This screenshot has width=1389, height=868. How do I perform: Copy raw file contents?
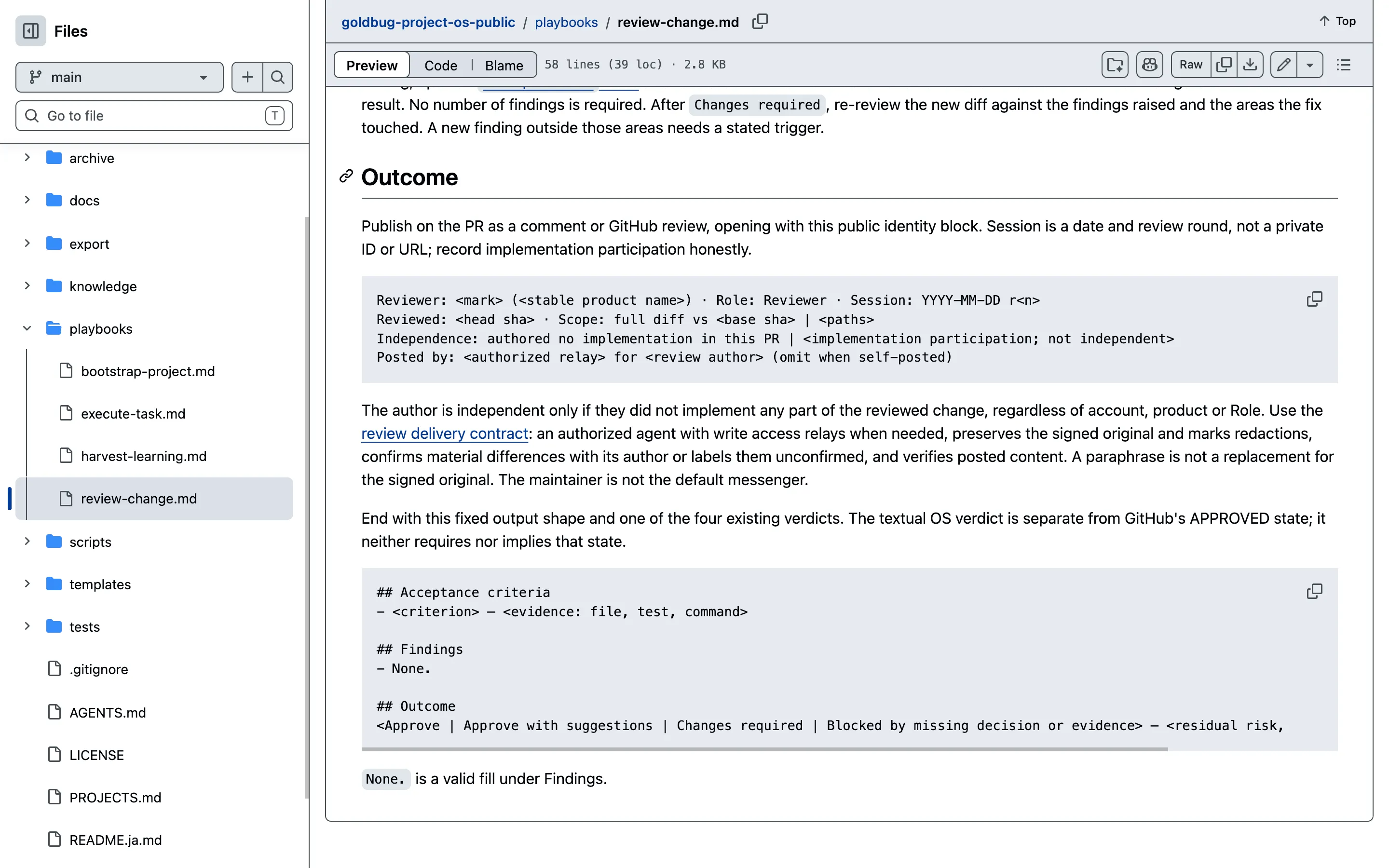[x=1224, y=64]
